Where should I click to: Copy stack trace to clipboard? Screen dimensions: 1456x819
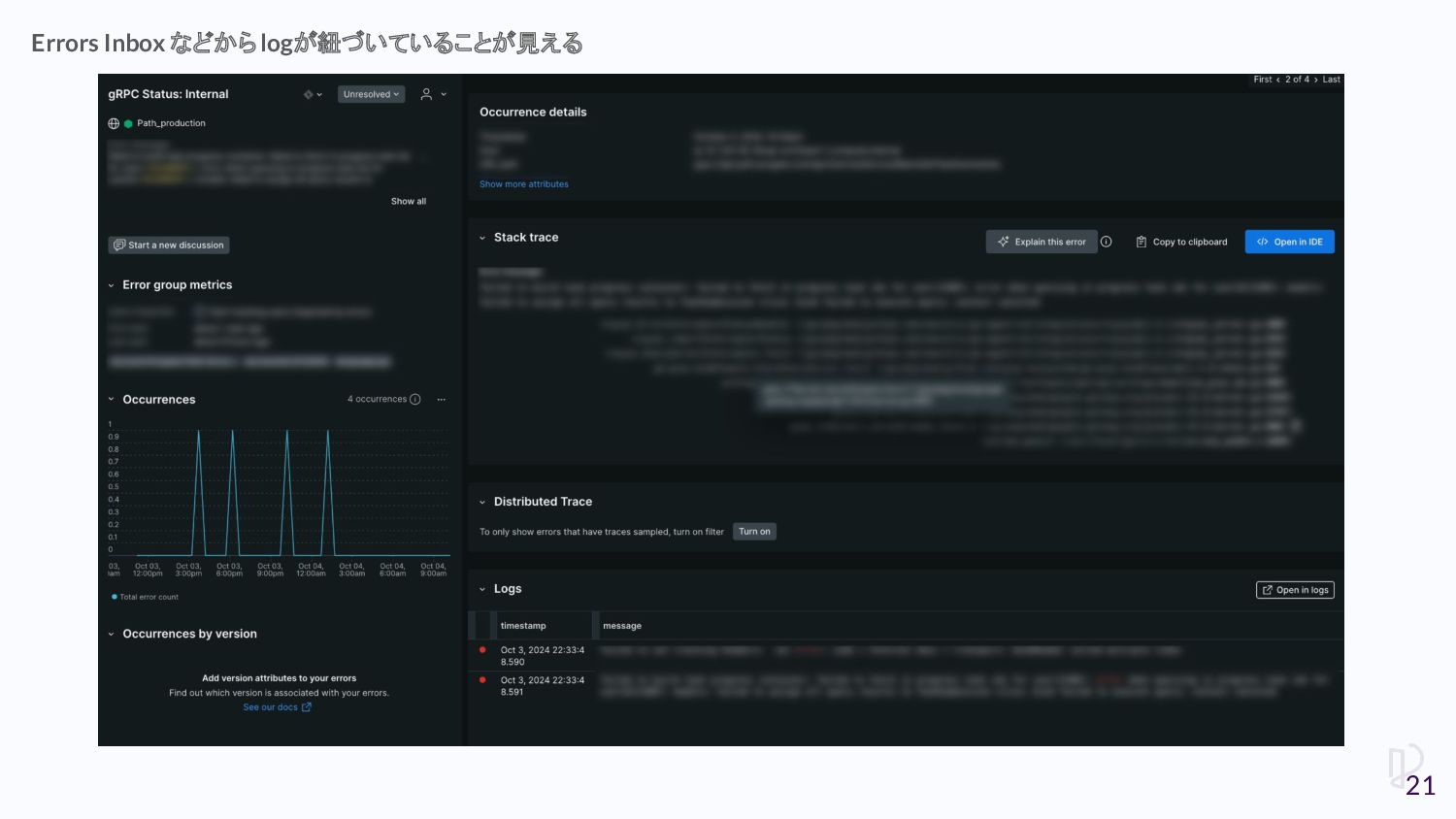[1181, 242]
